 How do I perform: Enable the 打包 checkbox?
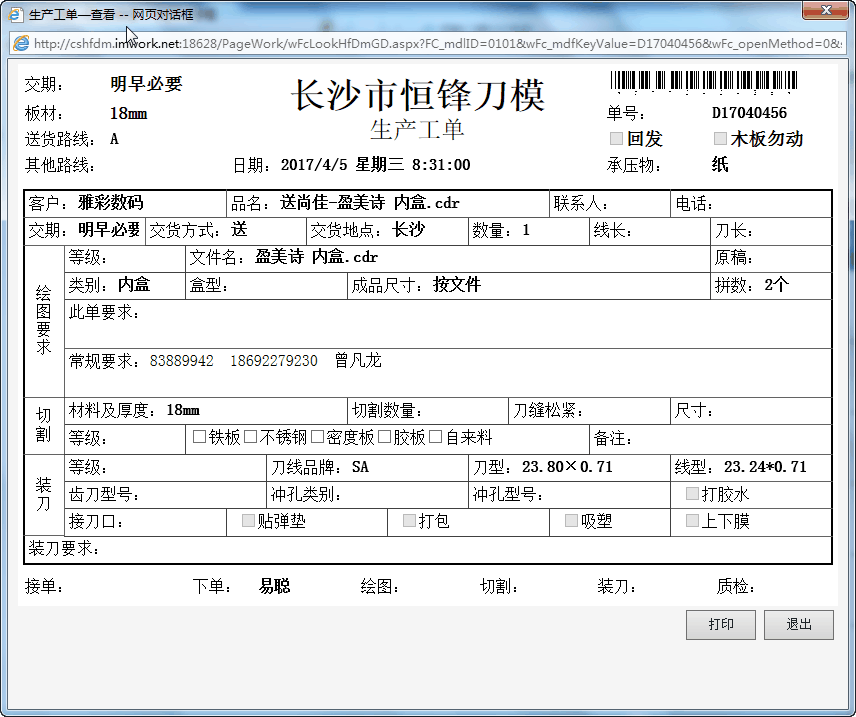(408, 521)
